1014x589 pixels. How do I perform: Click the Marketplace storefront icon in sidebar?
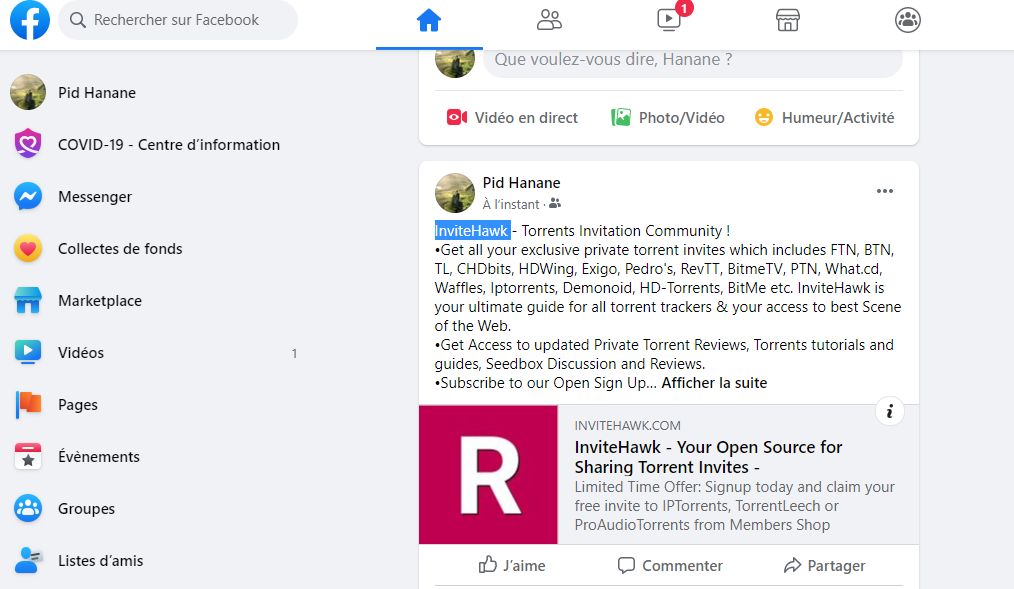point(28,301)
